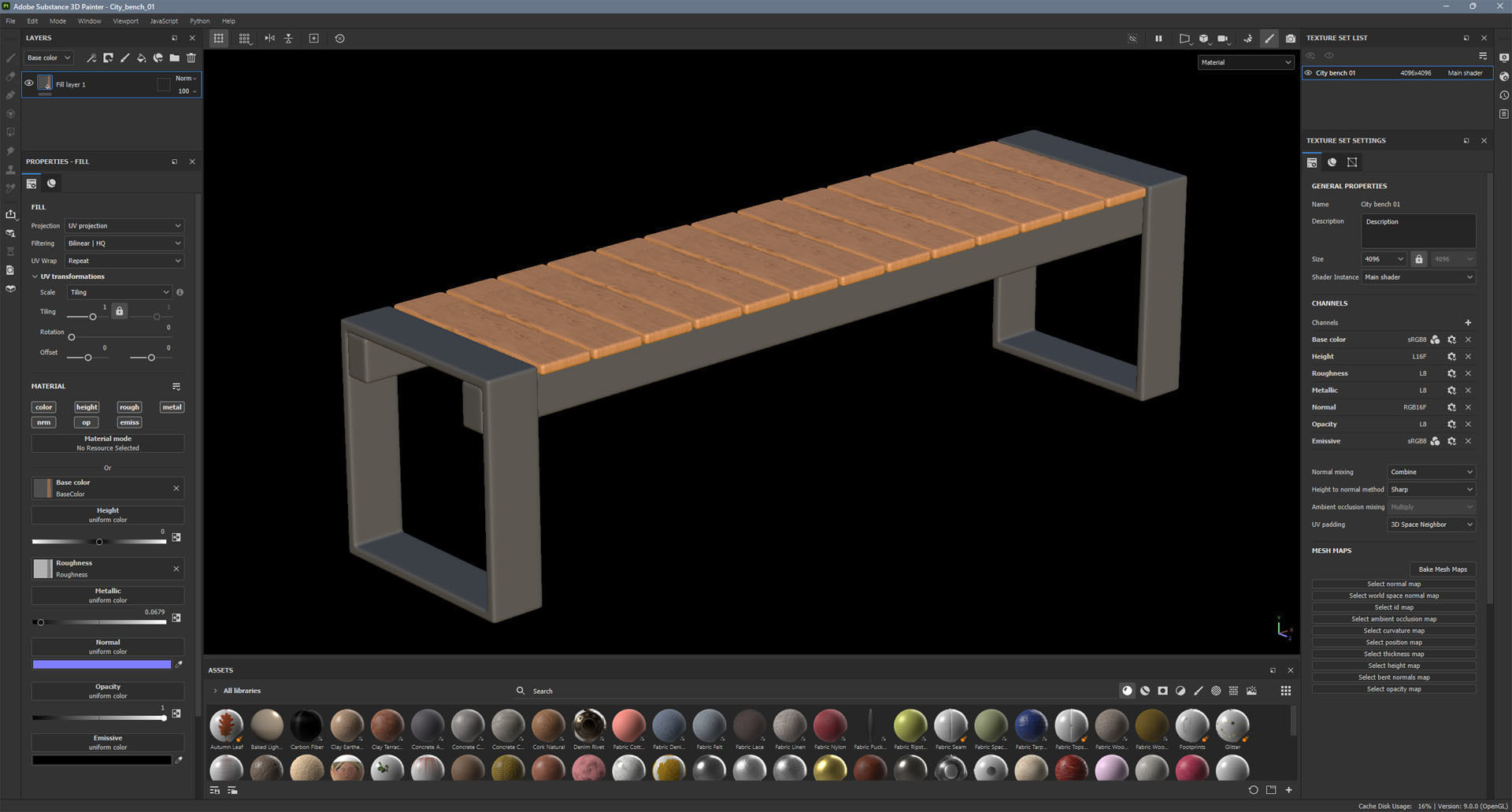Toggle the rough channel button
1512x812 pixels.
click(x=129, y=407)
